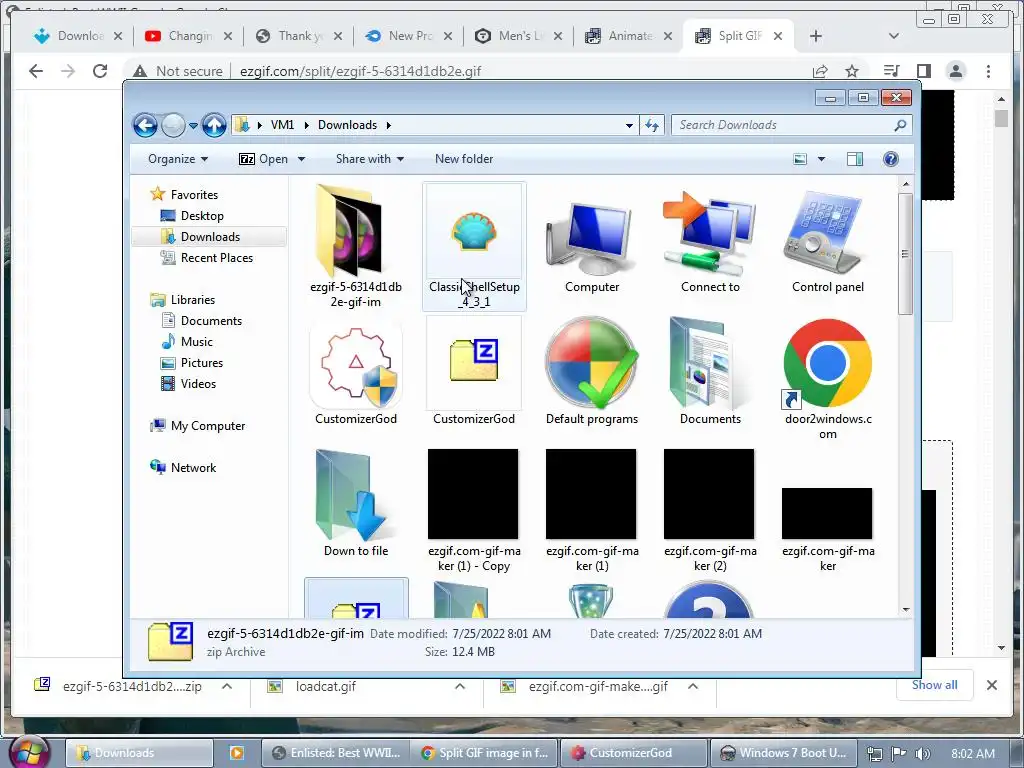Open the door2windows.com Chrome shortcut
This screenshot has height=768, width=1024.
[827, 363]
